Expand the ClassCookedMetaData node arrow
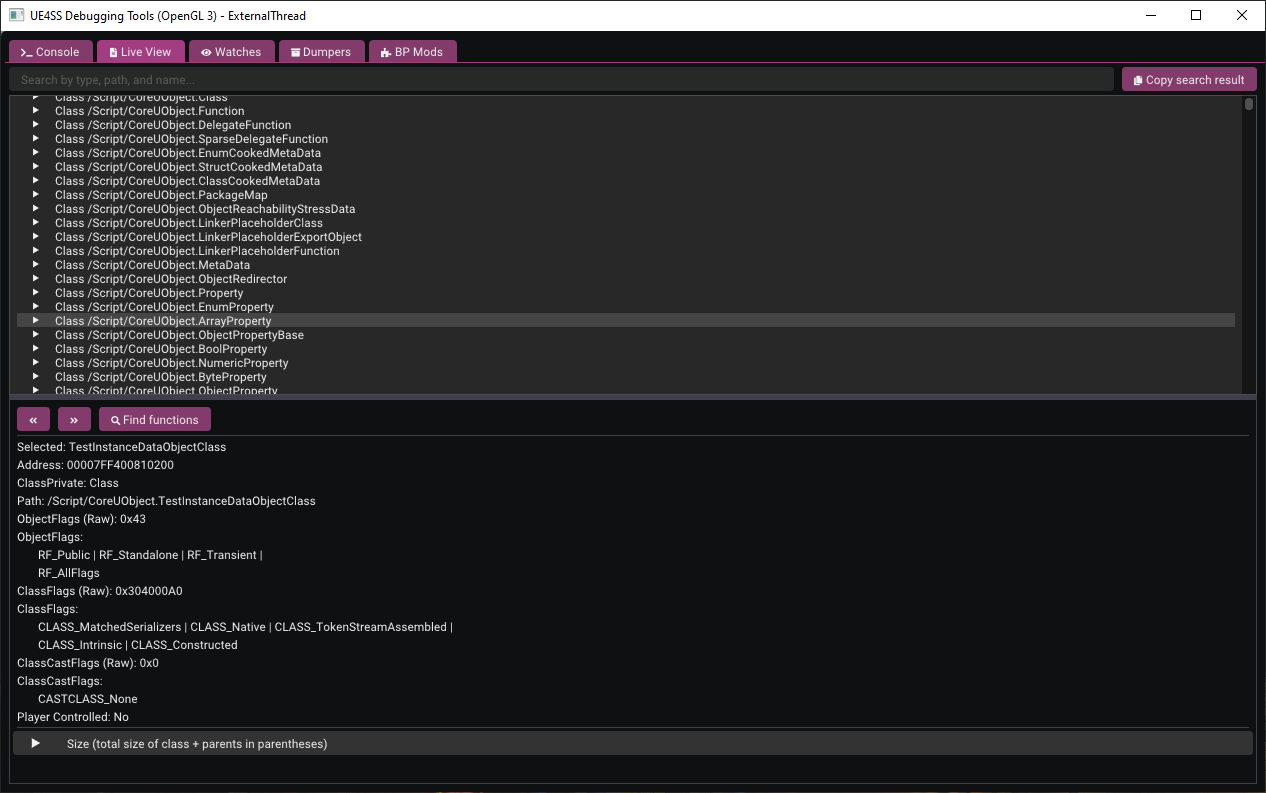 (x=35, y=181)
